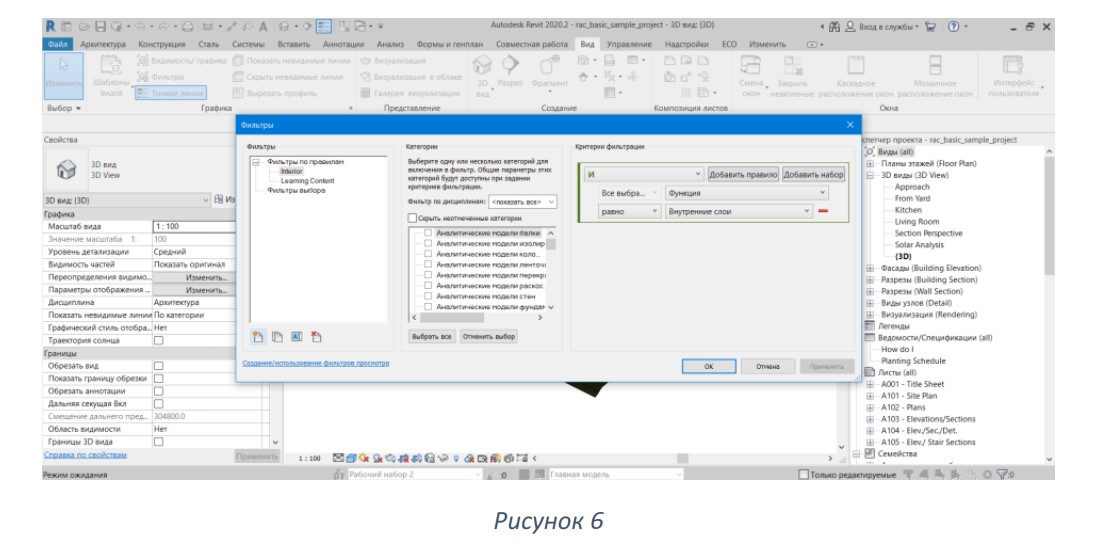
Task: Open the Управление ribbon tab
Action: tap(629, 44)
